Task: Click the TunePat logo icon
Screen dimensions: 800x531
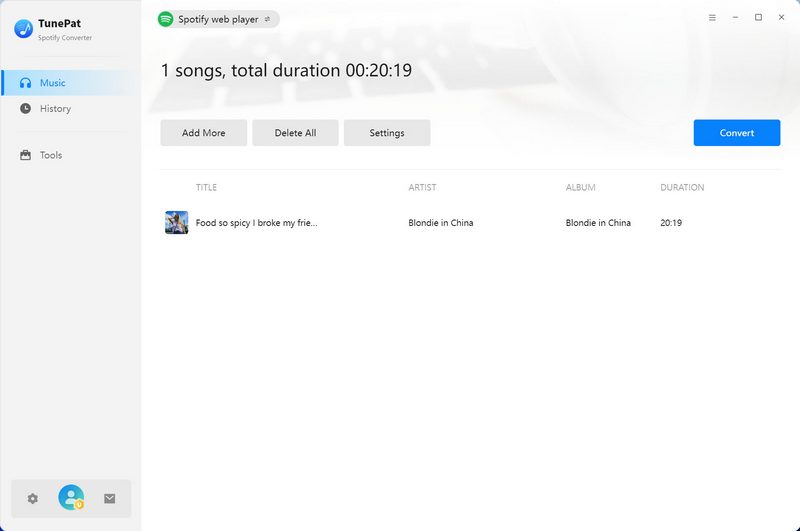Action: (24, 29)
